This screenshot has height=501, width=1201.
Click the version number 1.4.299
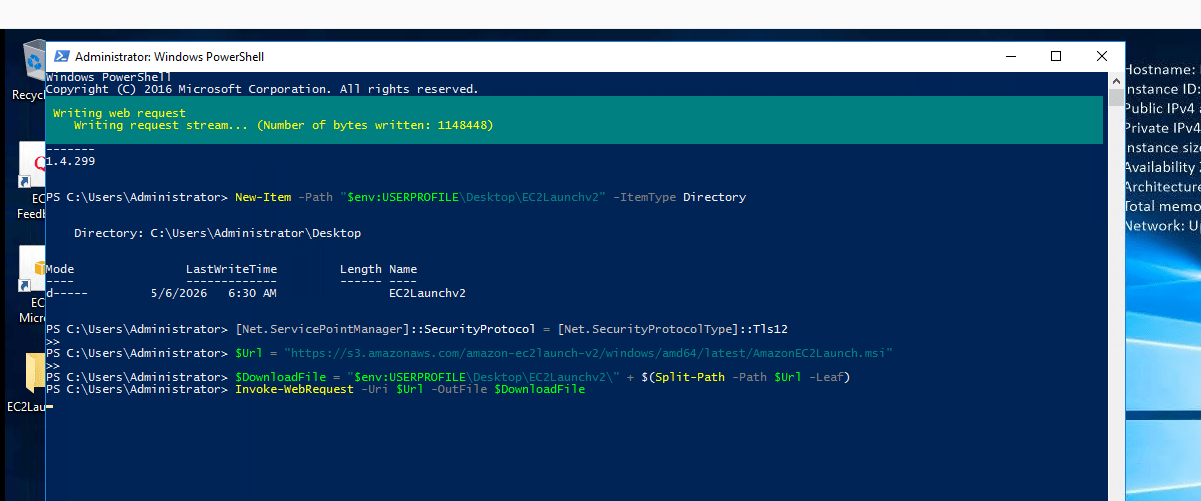(70, 160)
